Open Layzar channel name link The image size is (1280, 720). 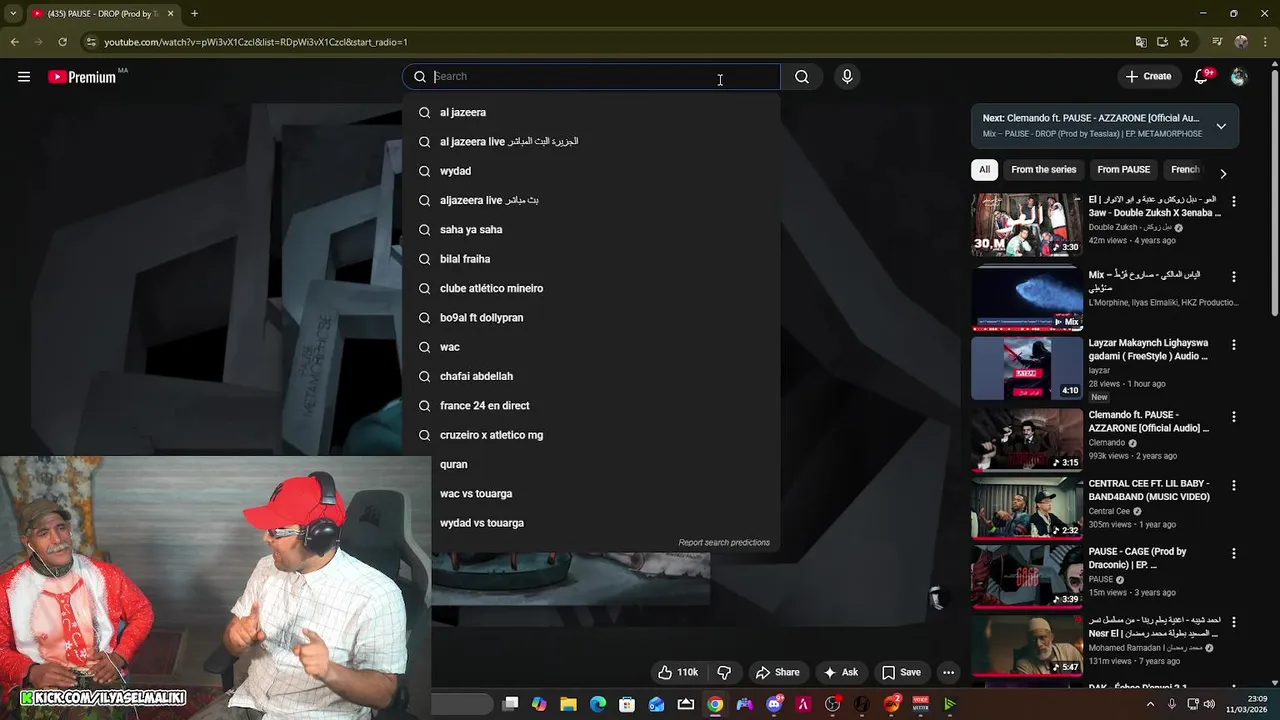1099,370
